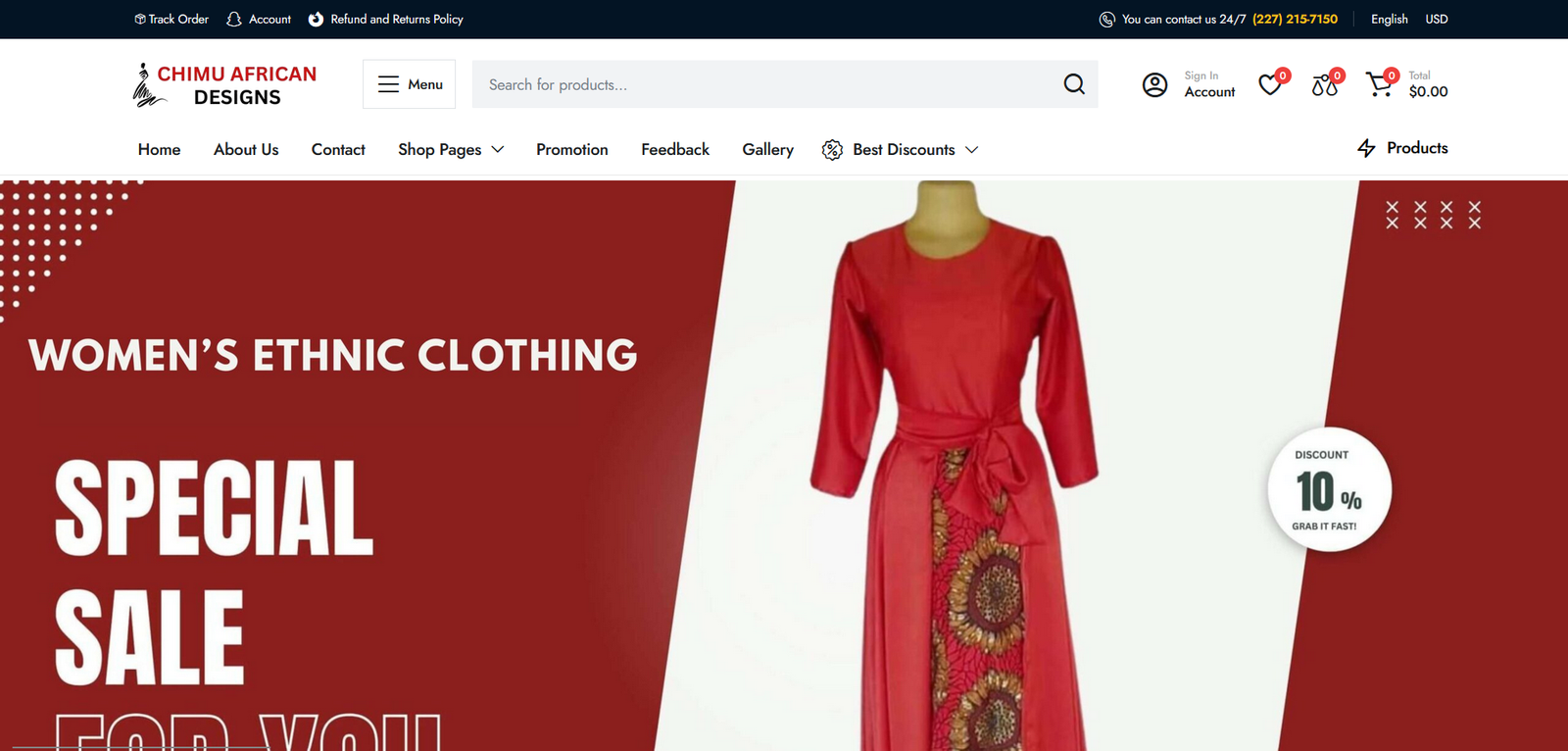Click the Chimu African Designs logo

(x=224, y=85)
